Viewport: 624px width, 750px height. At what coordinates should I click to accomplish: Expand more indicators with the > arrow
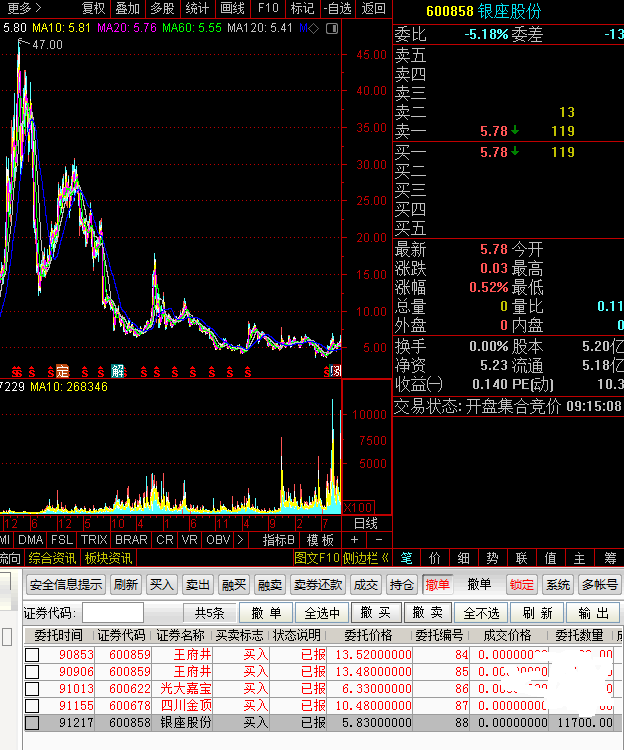click(240, 540)
